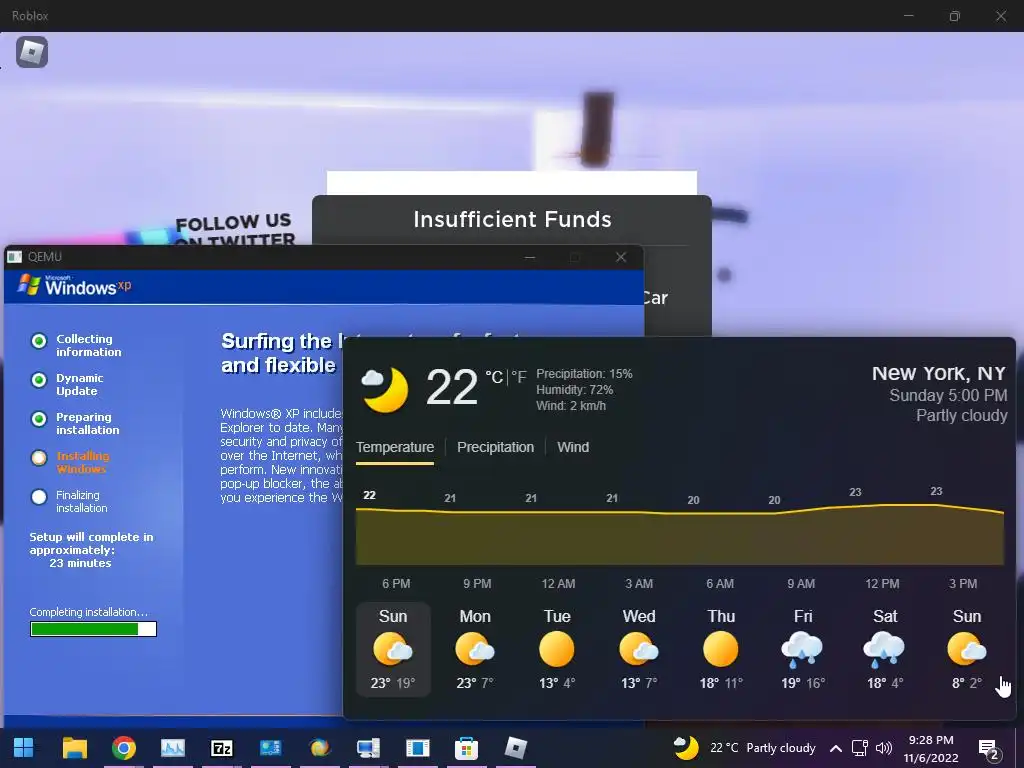Click the taskbar weather moon icon
The image size is (1024, 768).
click(686, 748)
